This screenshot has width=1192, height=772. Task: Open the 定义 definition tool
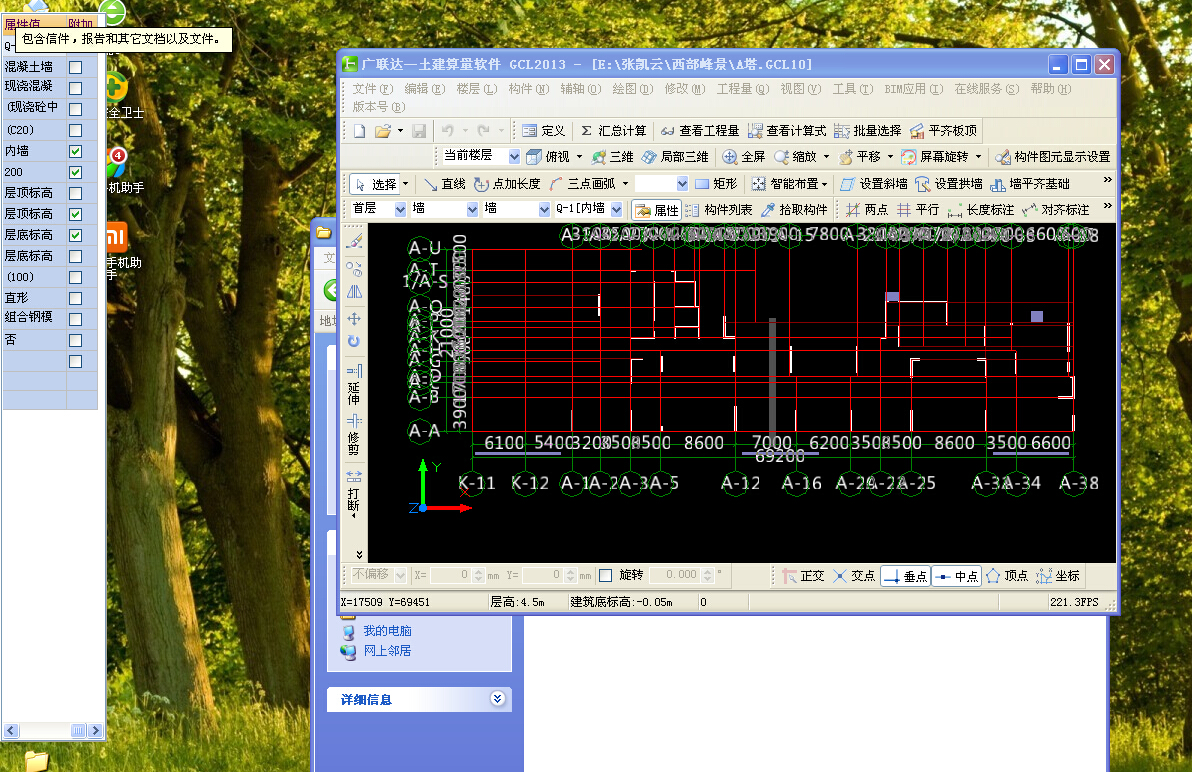[x=544, y=131]
